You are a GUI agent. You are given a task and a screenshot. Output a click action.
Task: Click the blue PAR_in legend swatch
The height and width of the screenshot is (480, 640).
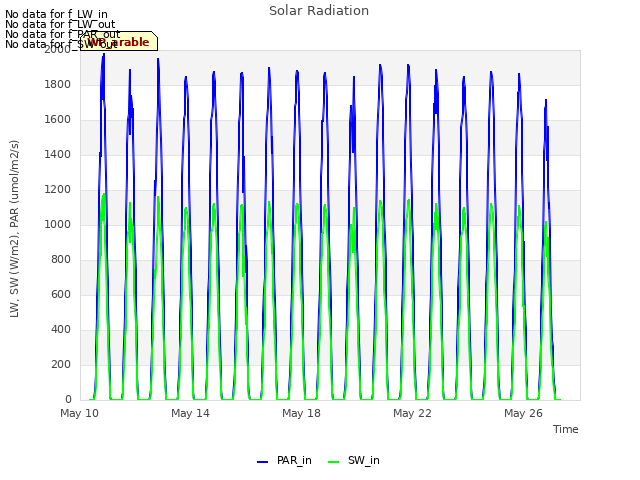[262, 462]
